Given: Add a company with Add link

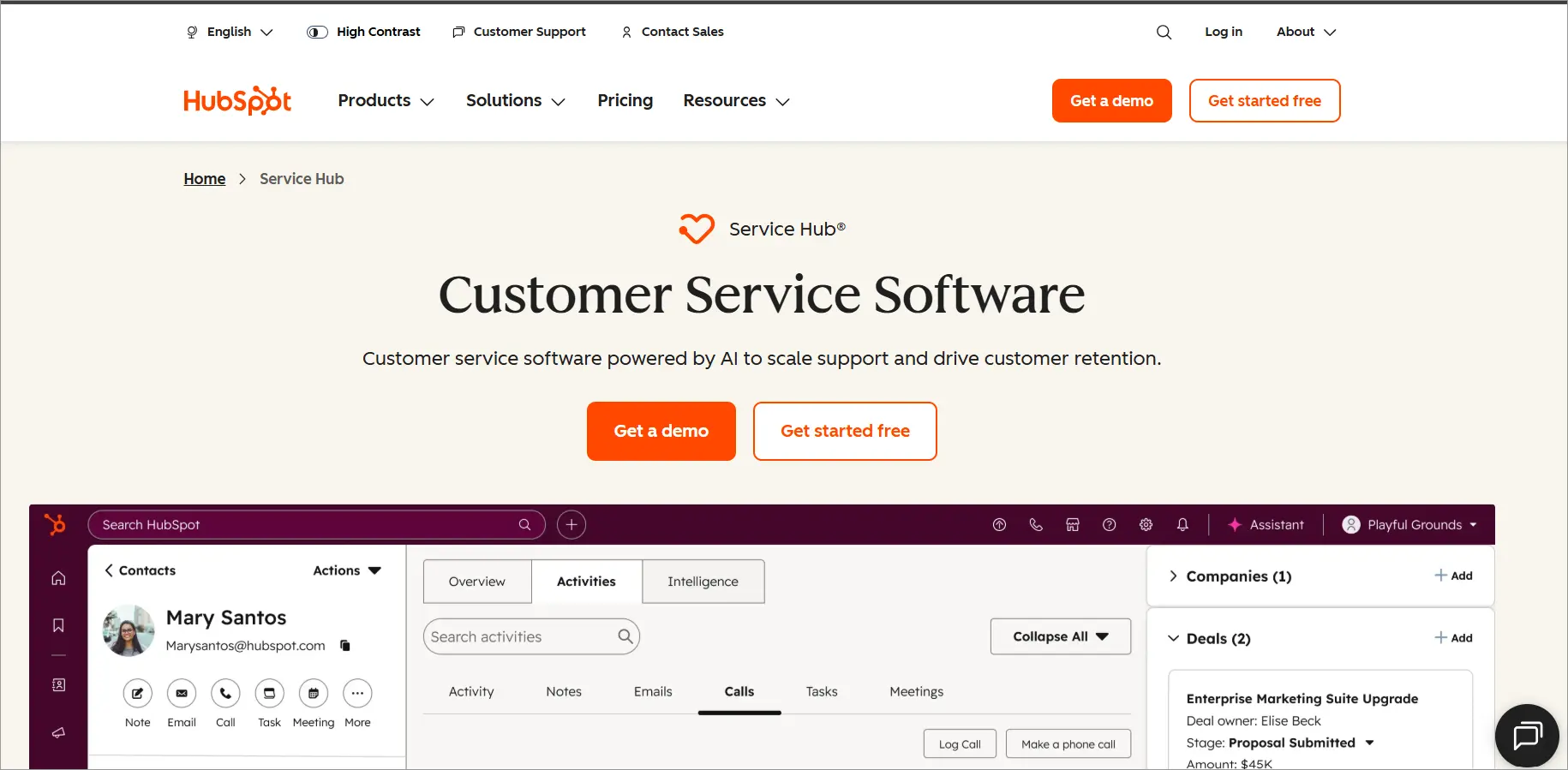Looking at the screenshot, I should pos(1454,576).
